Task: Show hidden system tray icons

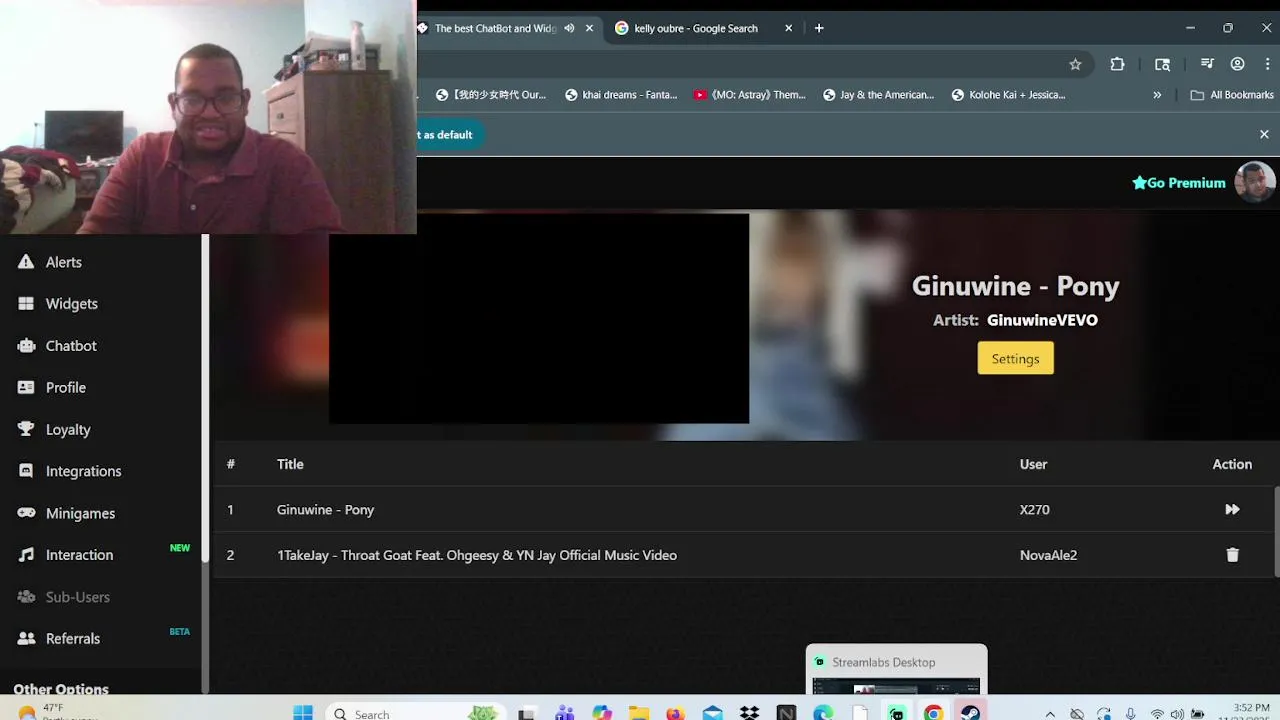Action: tap(1050, 714)
